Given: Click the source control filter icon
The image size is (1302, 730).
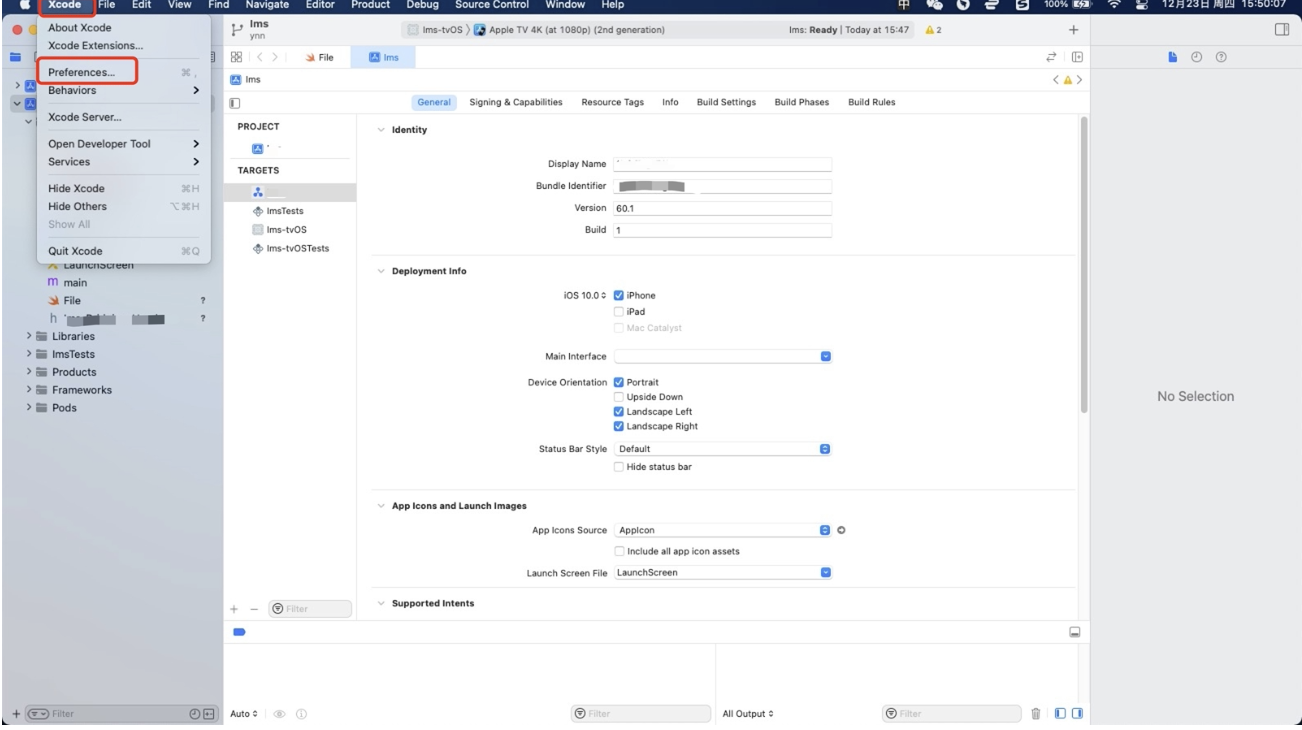Looking at the screenshot, I should (210, 713).
